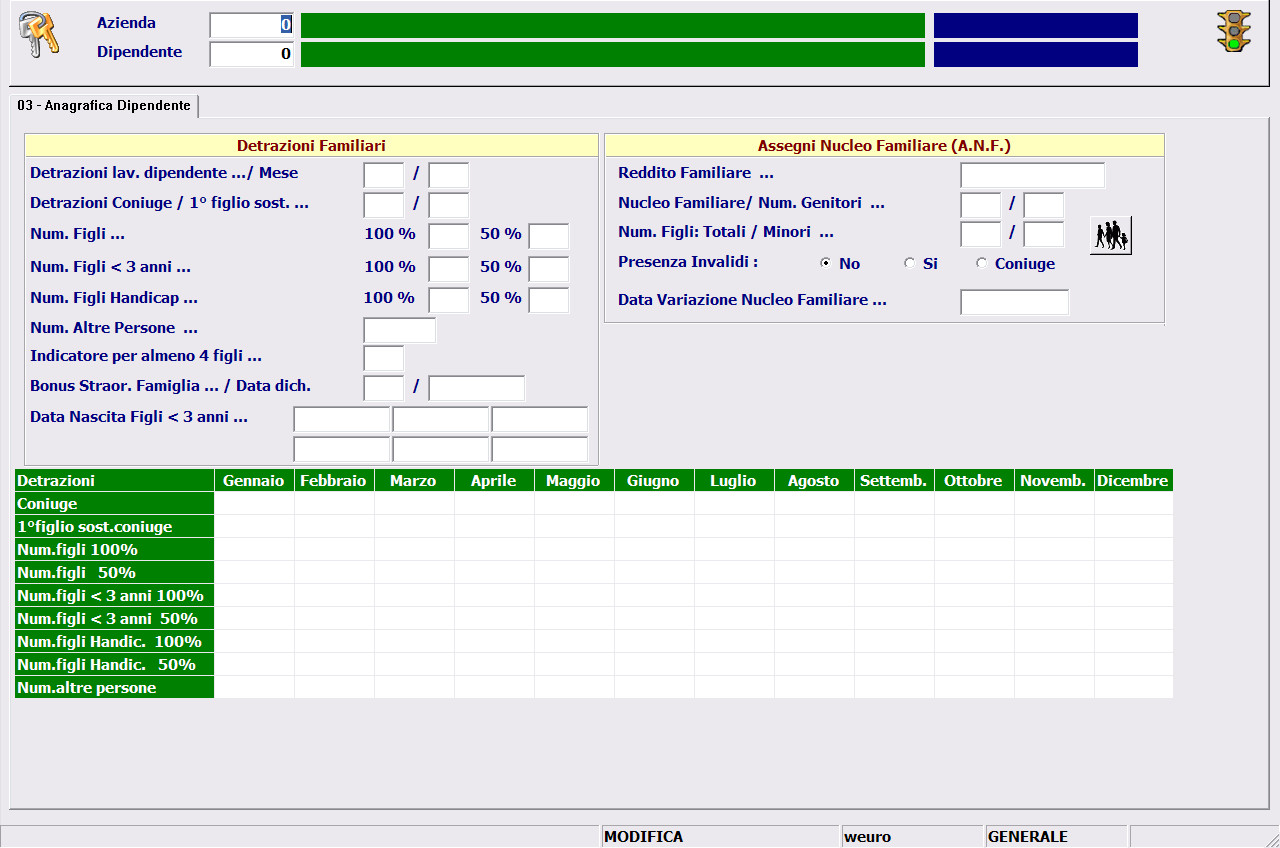Click the Num.altre persone row header
Screen dimensions: 1280x848
[114, 688]
